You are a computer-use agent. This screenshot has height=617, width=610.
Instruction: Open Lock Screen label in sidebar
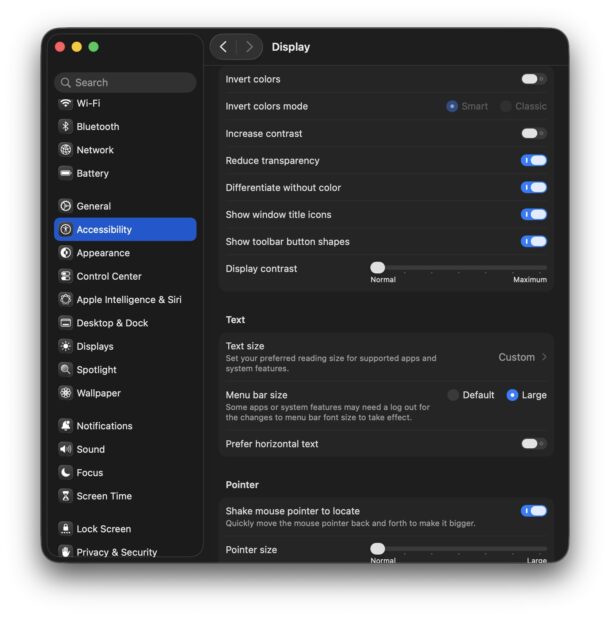click(104, 529)
